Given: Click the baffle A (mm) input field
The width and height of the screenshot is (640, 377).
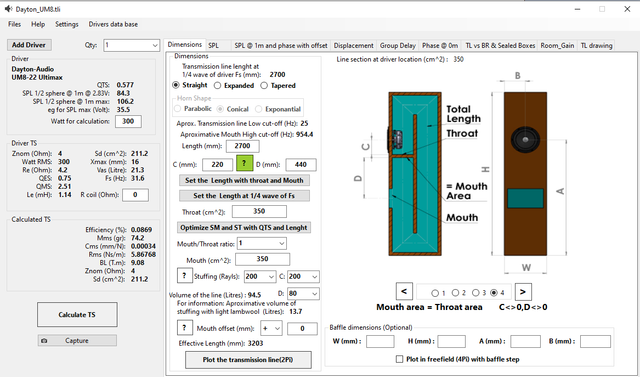Looking at the screenshot, I should pos(525,342).
